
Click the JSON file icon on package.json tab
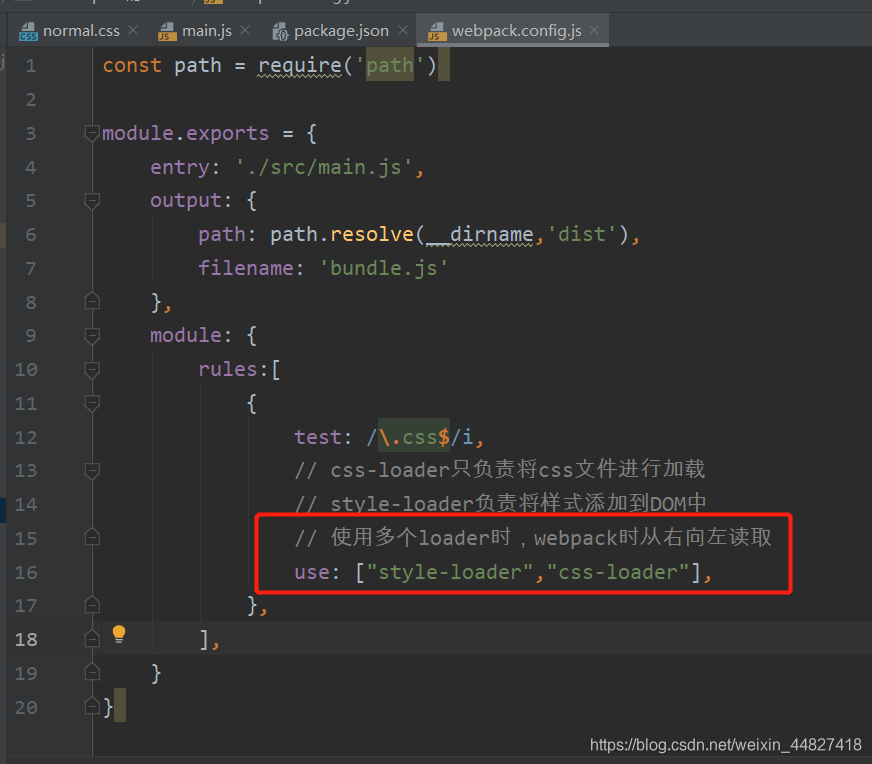coord(280,32)
